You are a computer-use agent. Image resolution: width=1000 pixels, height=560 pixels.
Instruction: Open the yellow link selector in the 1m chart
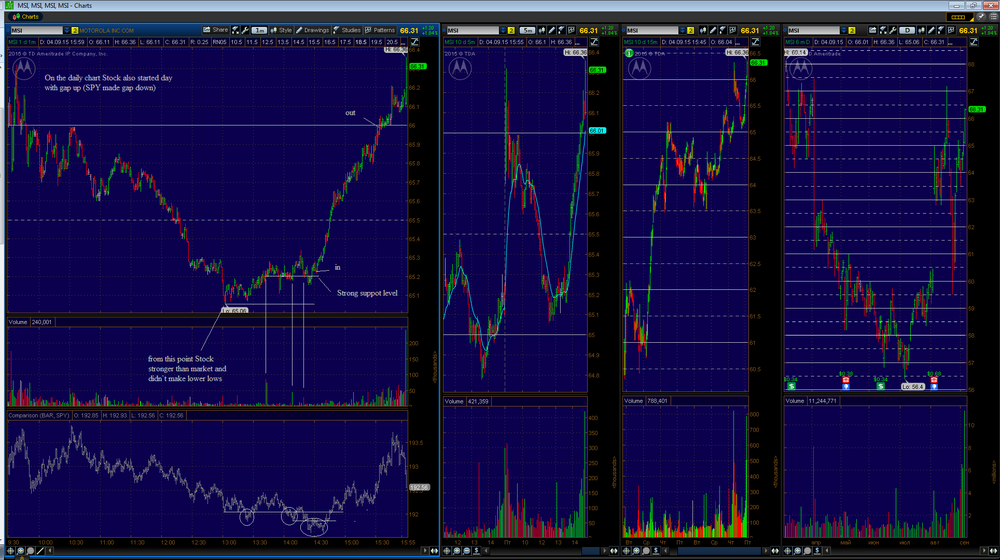[x=75, y=30]
